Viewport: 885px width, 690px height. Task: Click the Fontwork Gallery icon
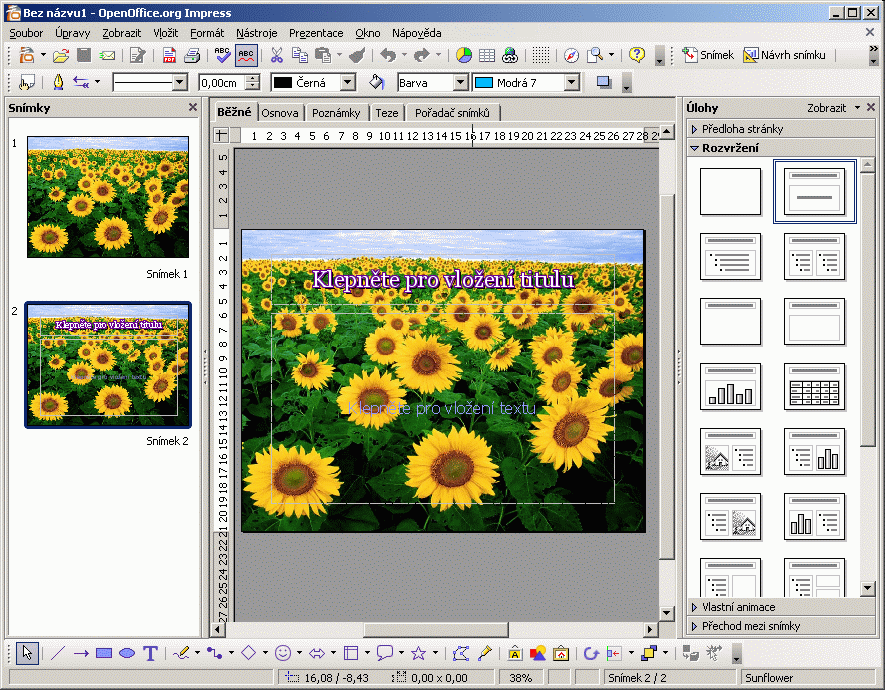(514, 653)
